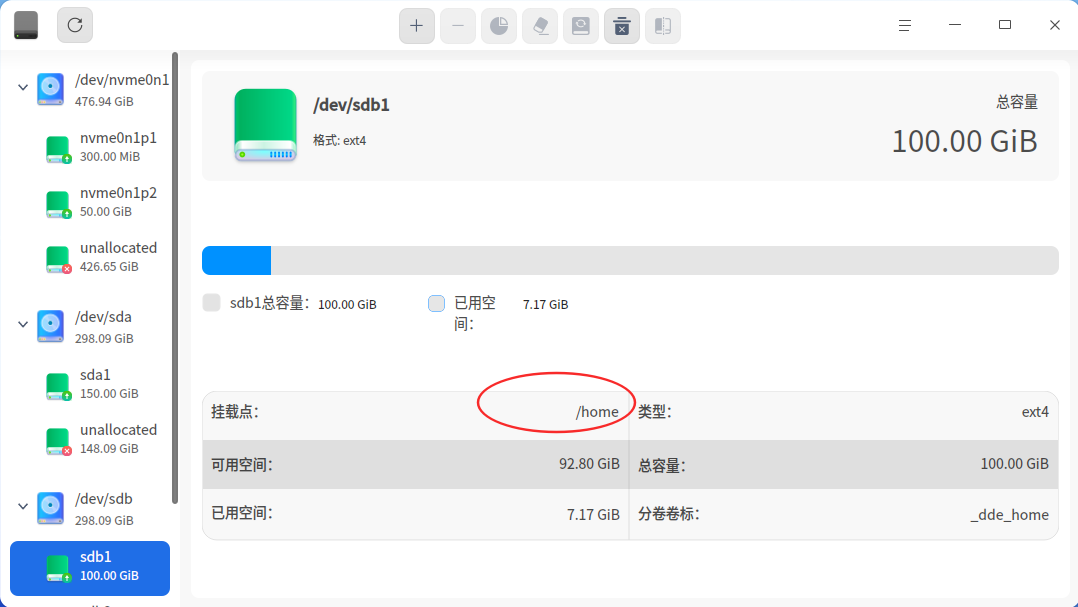
Task: Collapse the /dev/sdb disk tree
Action: (23, 506)
